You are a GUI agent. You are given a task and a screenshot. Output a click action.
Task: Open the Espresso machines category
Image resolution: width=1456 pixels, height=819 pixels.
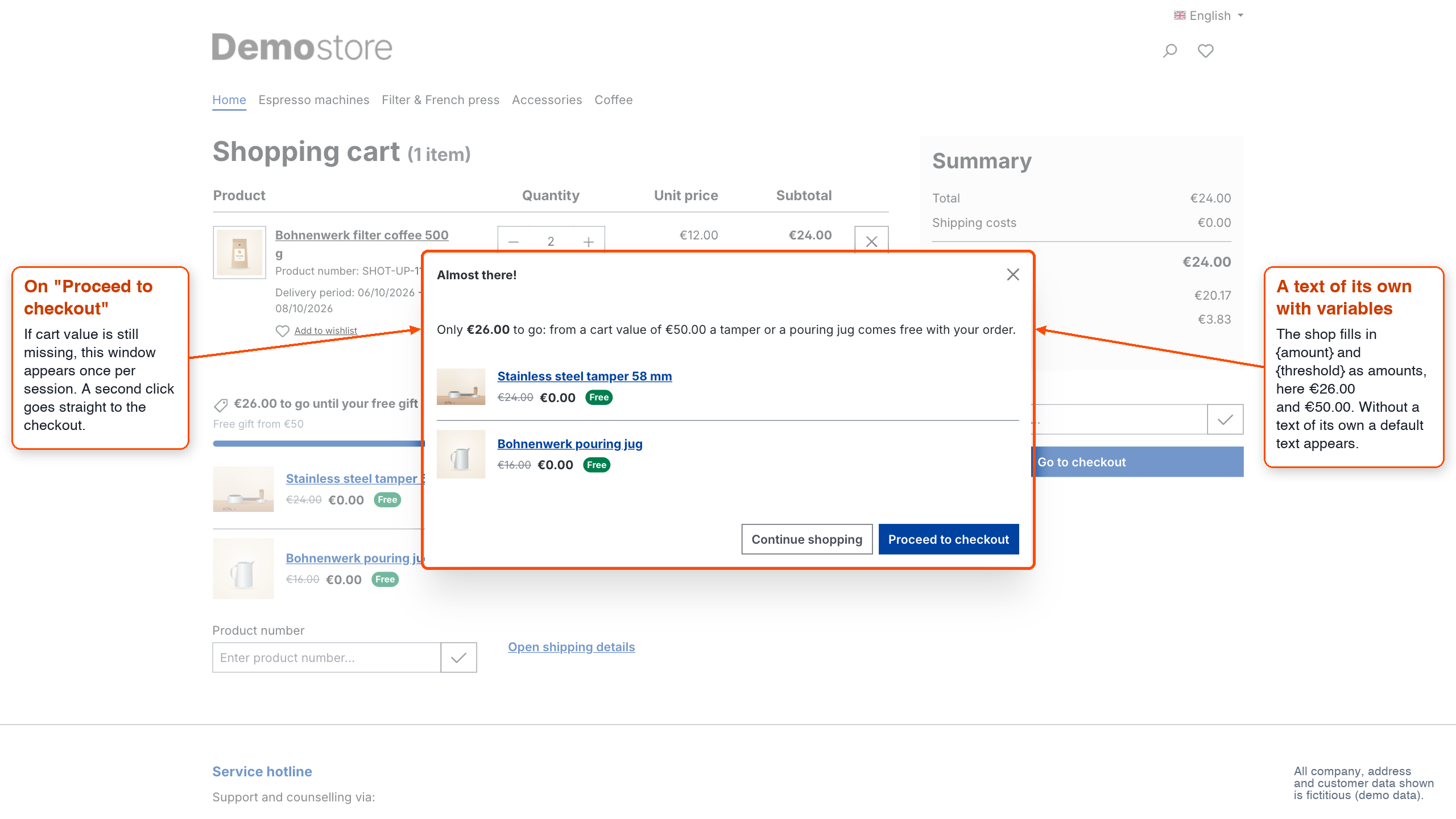point(314,100)
